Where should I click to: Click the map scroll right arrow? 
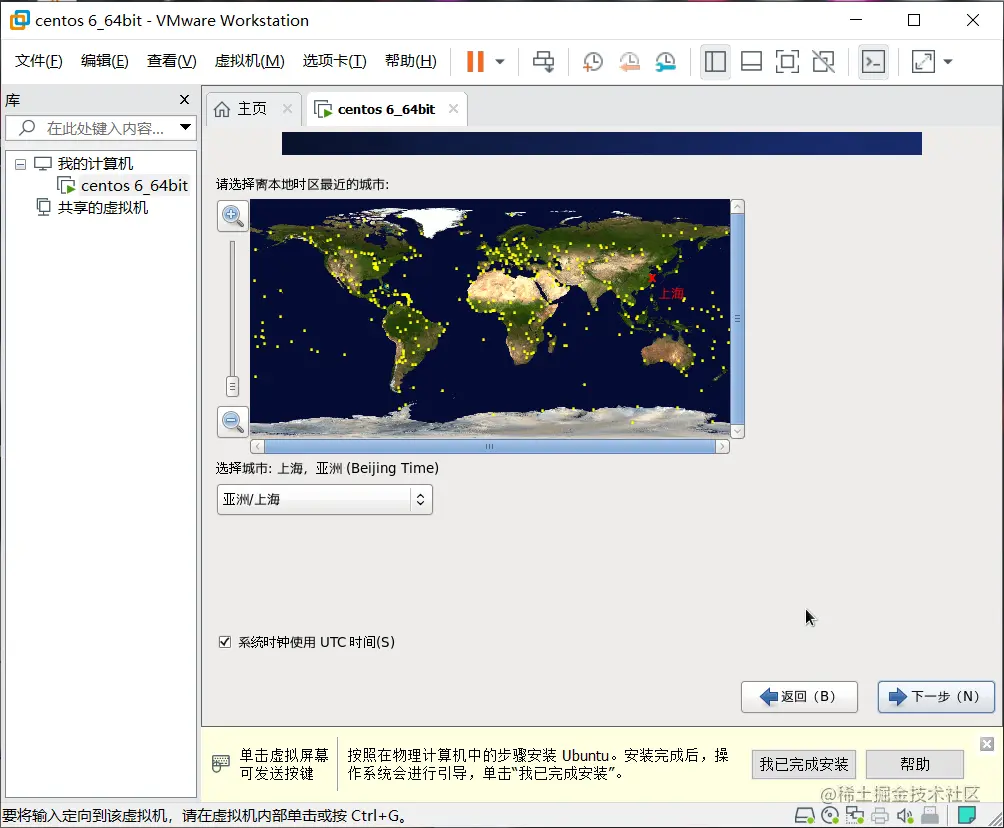pyautogui.click(x=723, y=446)
